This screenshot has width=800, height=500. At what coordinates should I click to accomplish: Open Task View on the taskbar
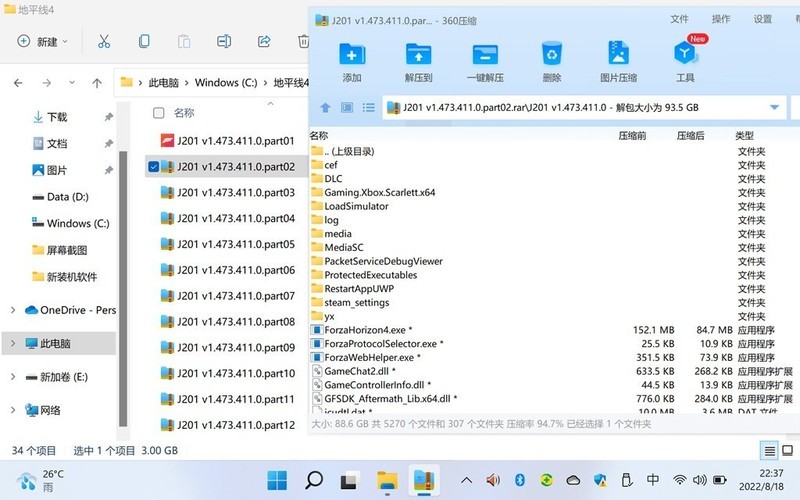coord(351,480)
